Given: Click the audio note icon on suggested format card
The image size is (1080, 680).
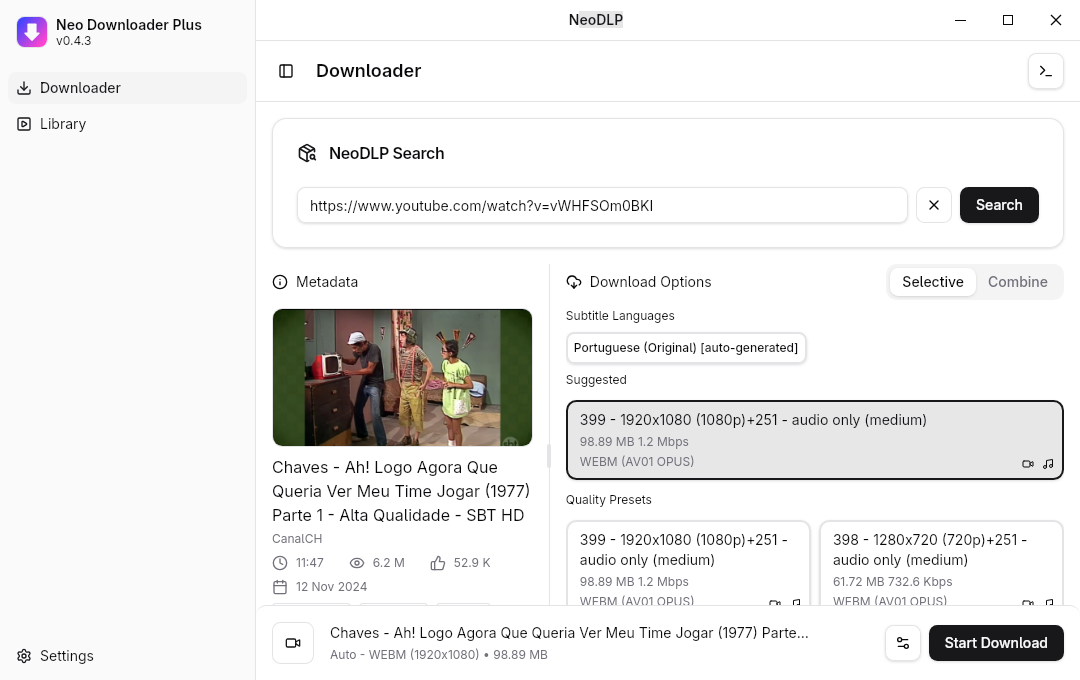Looking at the screenshot, I should click(x=1048, y=463).
